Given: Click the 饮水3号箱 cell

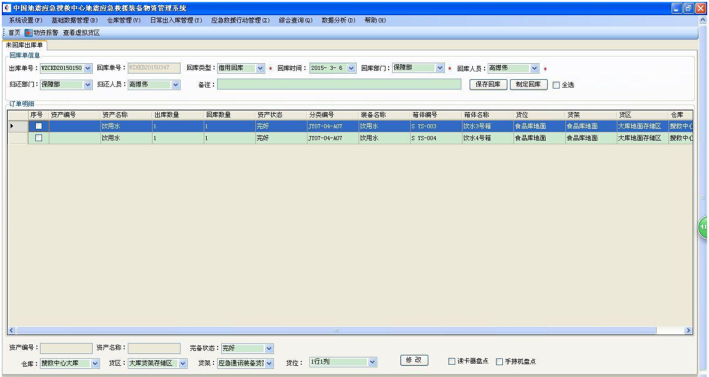Looking at the screenshot, I should 487,126.
